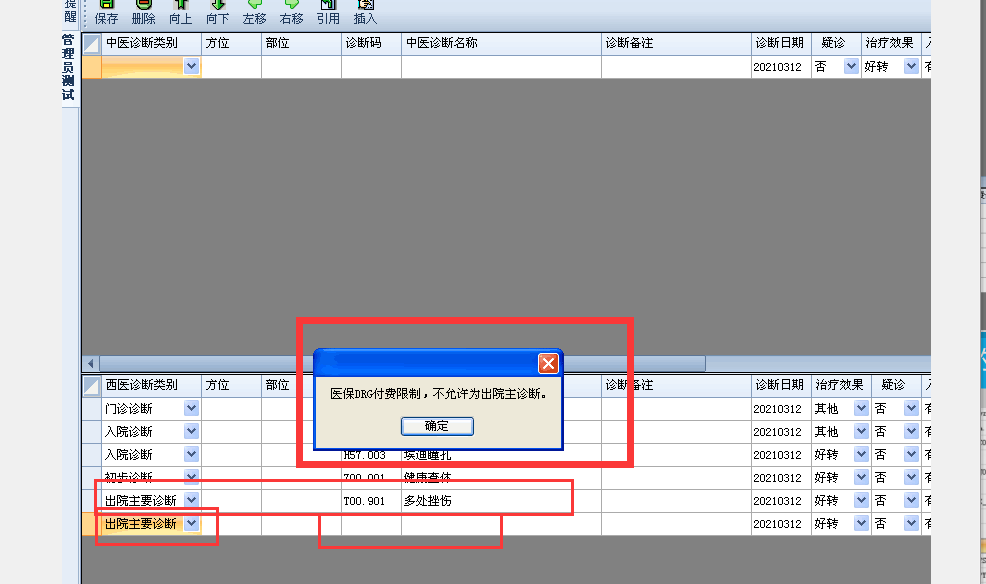Screen dimensions: 986x584
Task: Click the 西医诊断类别 column header
Action: click(x=151, y=385)
